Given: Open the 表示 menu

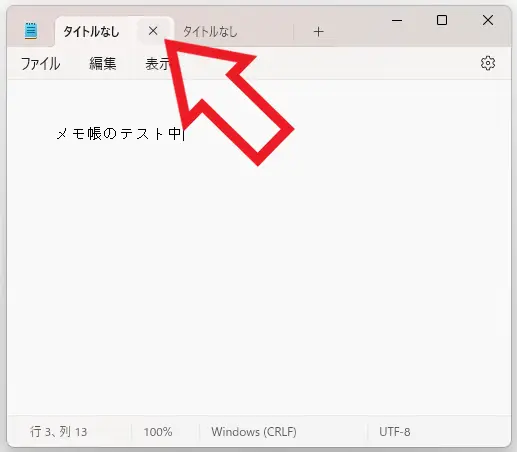Looking at the screenshot, I should (158, 63).
